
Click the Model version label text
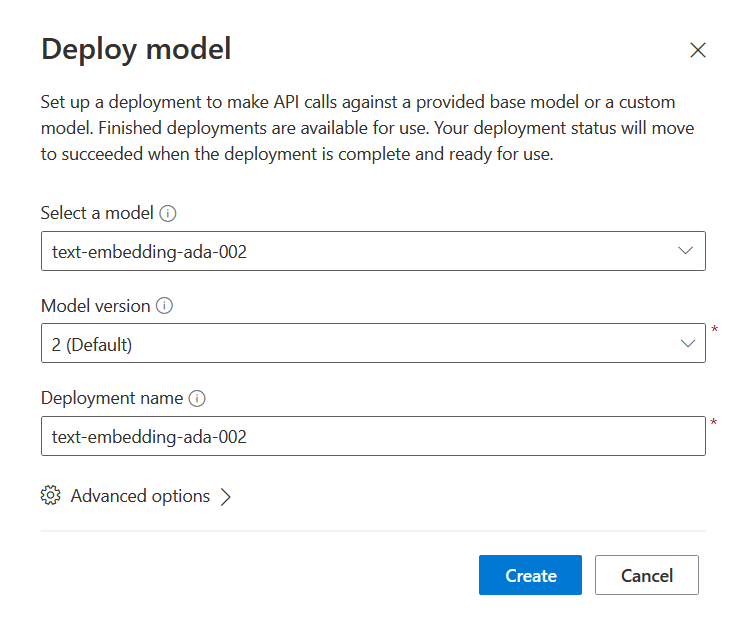[95, 306]
